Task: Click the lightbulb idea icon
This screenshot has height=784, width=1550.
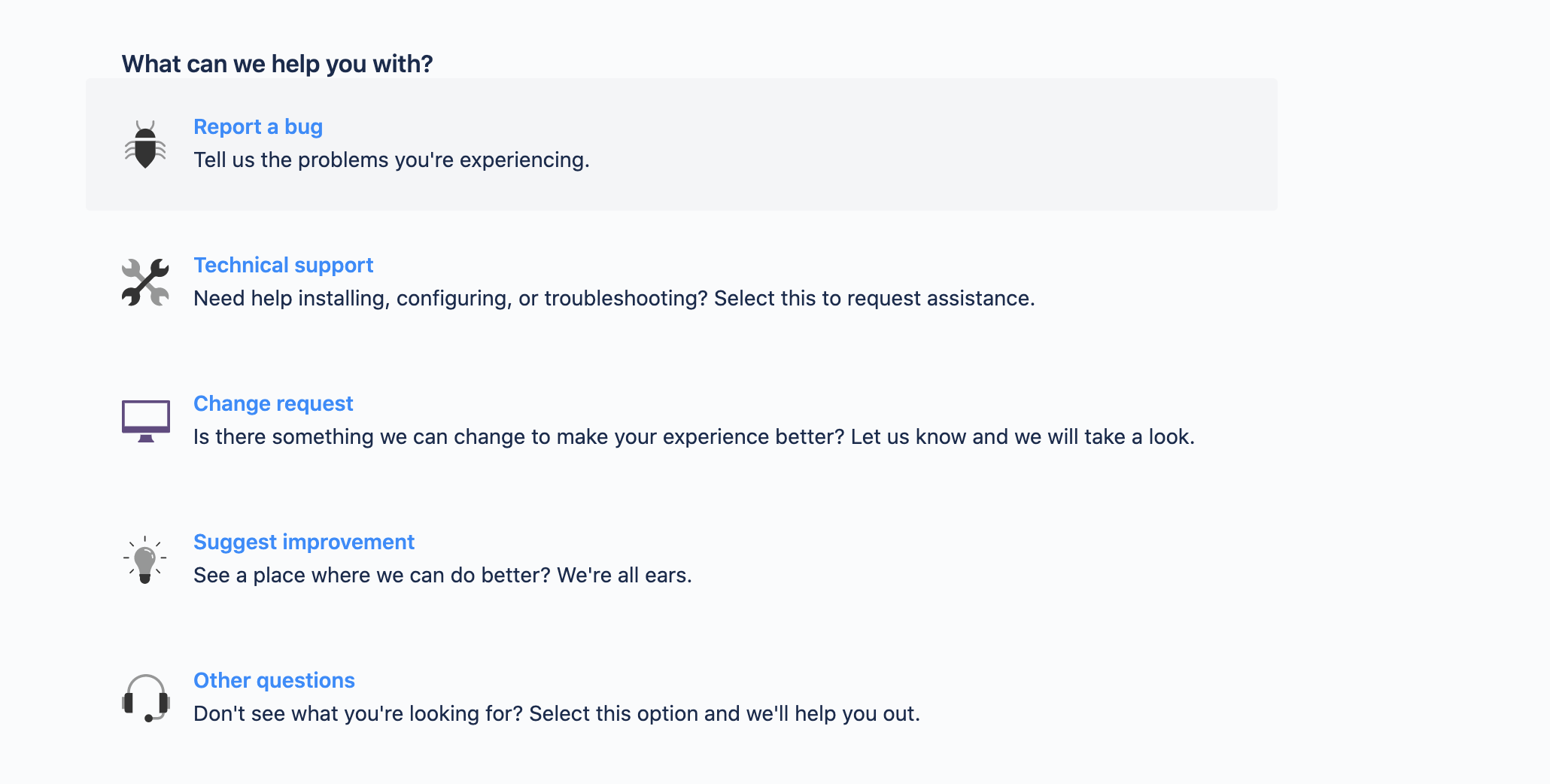Action: [x=145, y=560]
